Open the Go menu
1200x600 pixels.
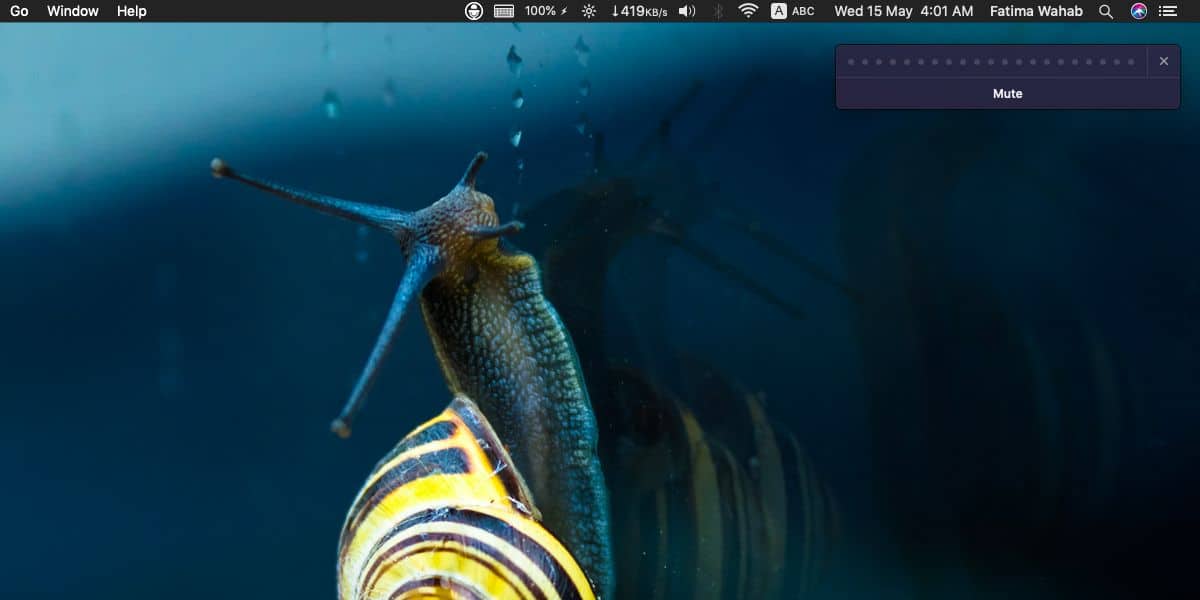coord(19,11)
